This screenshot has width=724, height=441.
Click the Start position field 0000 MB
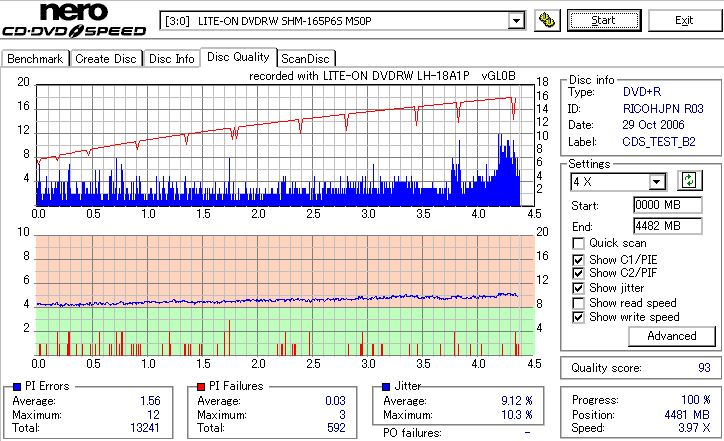click(x=668, y=205)
